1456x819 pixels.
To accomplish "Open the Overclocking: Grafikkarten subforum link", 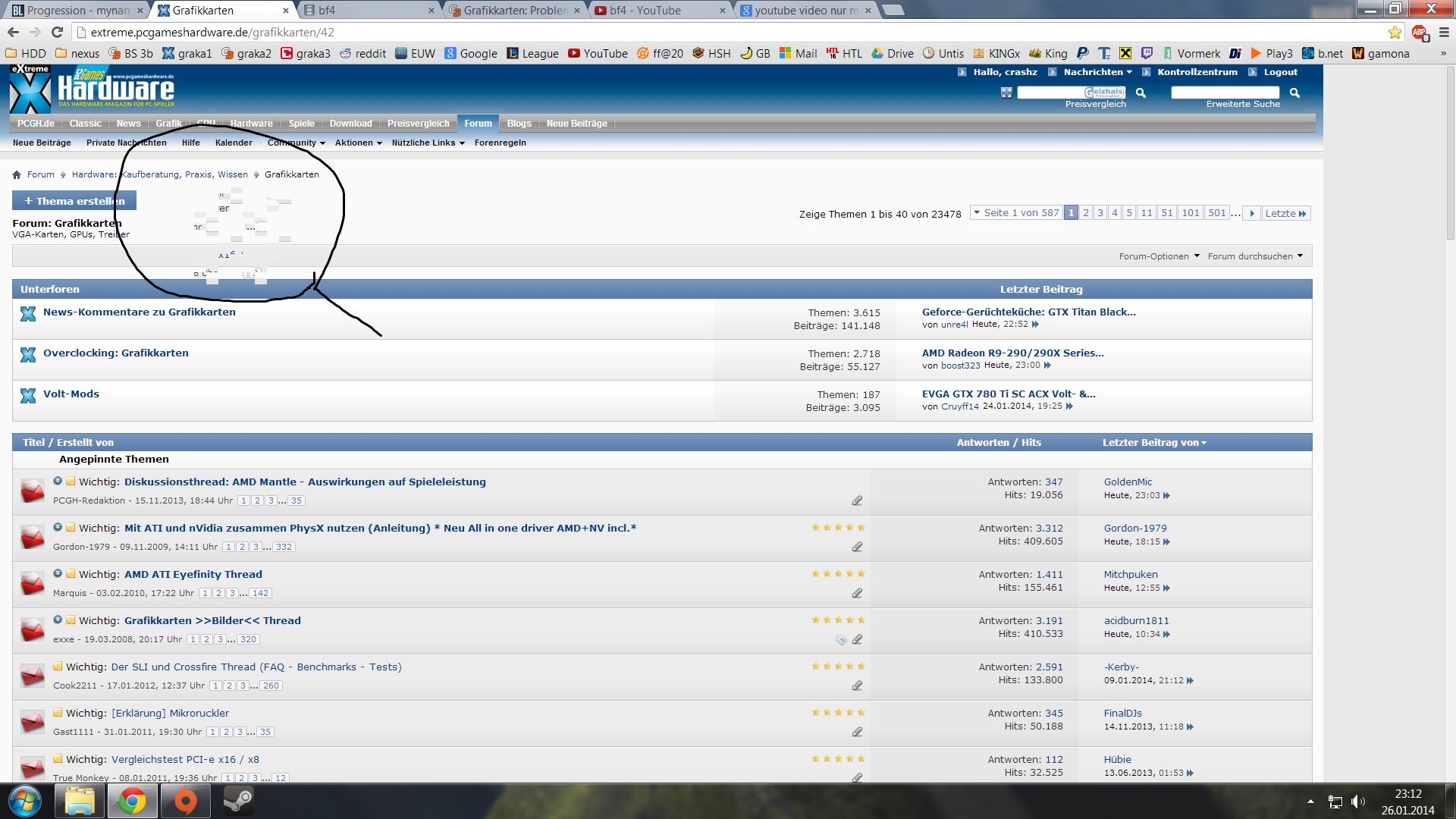I will pos(115,353).
